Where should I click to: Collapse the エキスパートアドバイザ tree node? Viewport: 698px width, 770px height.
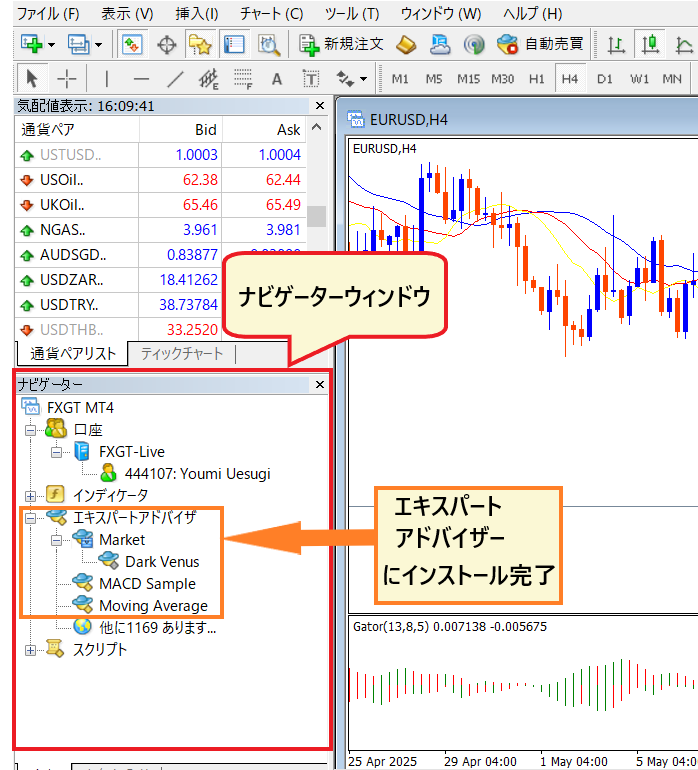click(x=30, y=518)
